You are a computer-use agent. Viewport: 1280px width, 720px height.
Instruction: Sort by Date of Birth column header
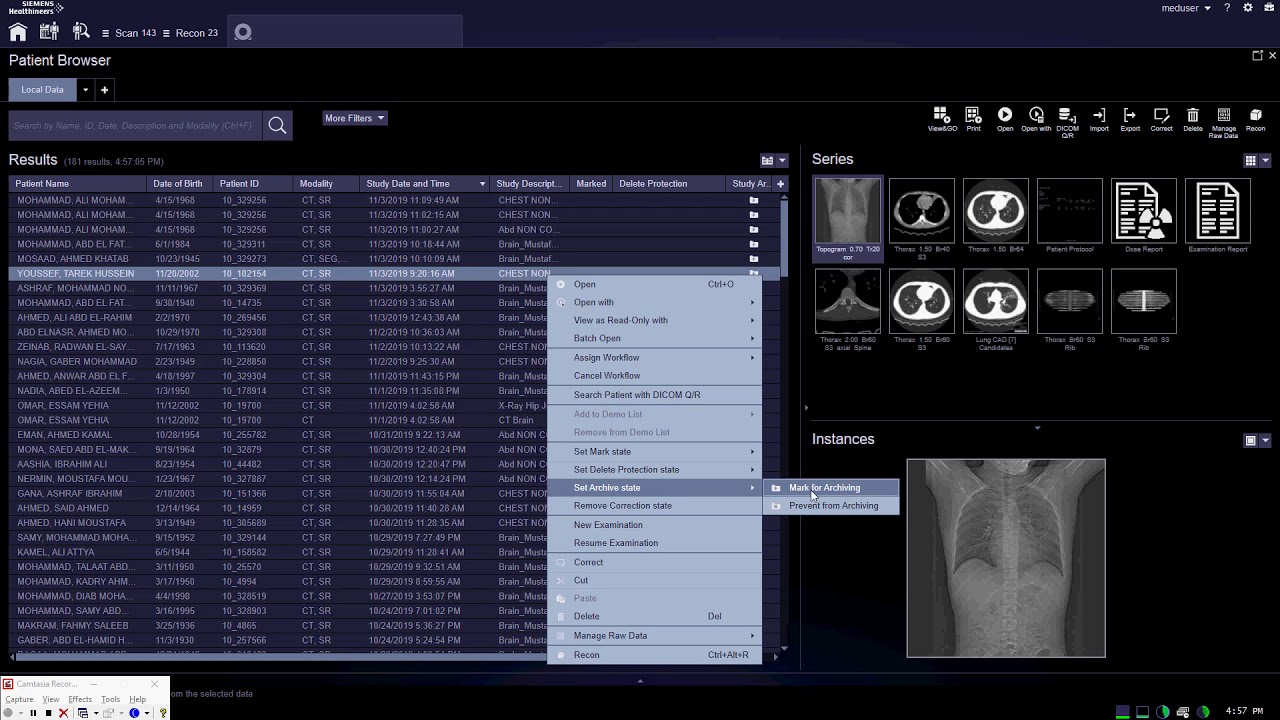click(181, 184)
